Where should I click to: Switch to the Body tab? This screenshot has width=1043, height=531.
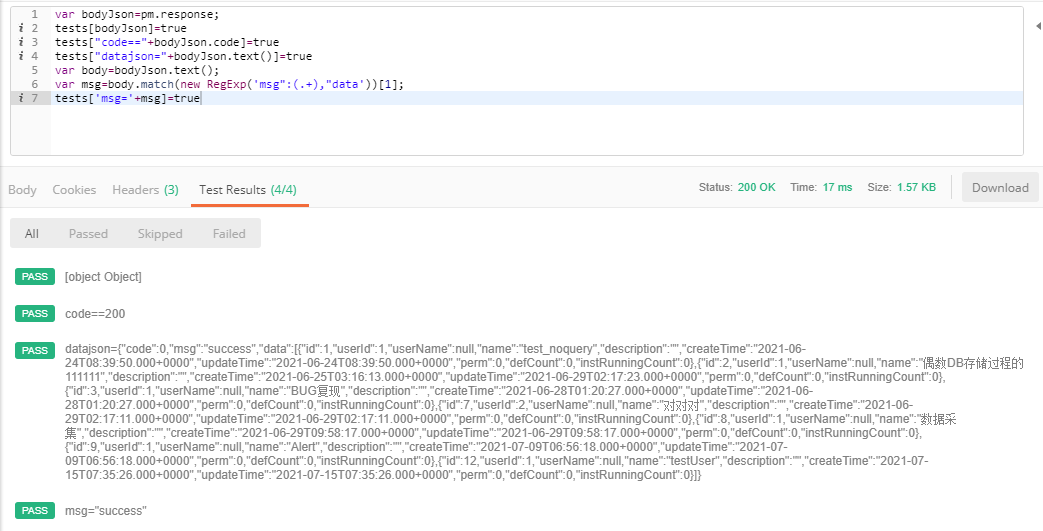(x=22, y=190)
